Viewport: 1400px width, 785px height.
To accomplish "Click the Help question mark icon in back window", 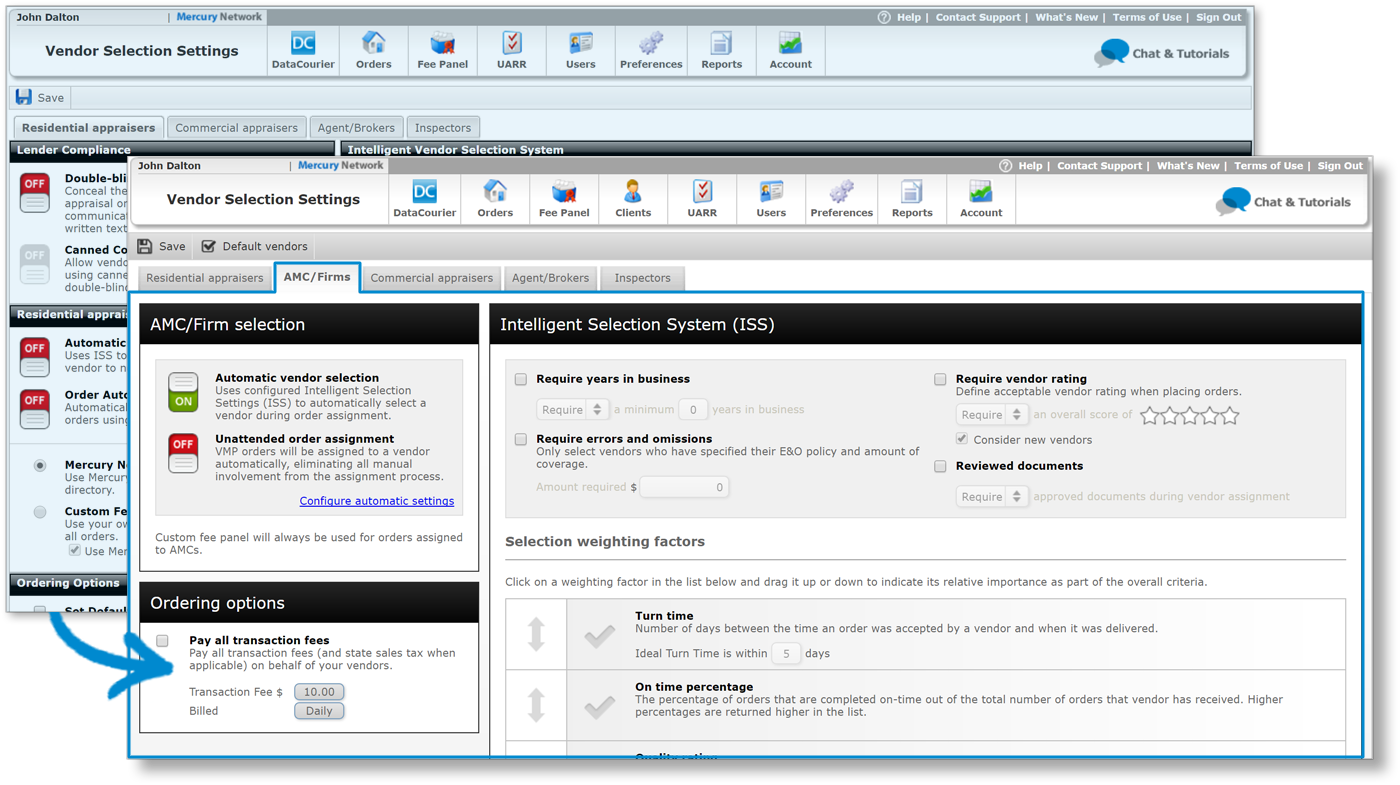I will pos(883,17).
